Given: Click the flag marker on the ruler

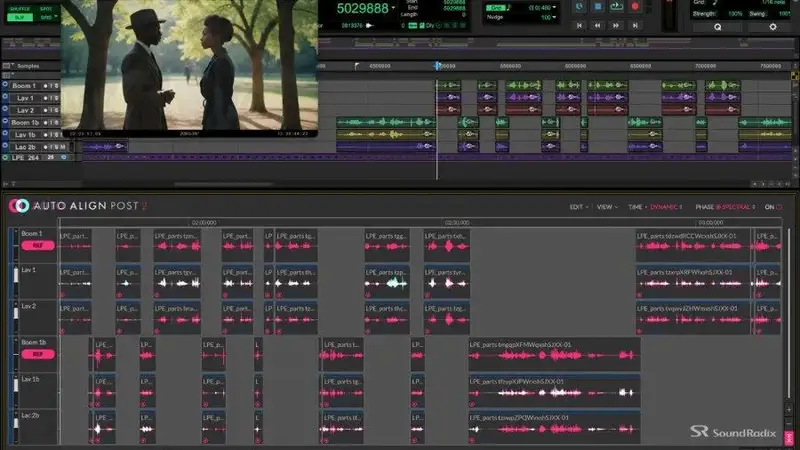Looking at the screenshot, I should [357, 66].
